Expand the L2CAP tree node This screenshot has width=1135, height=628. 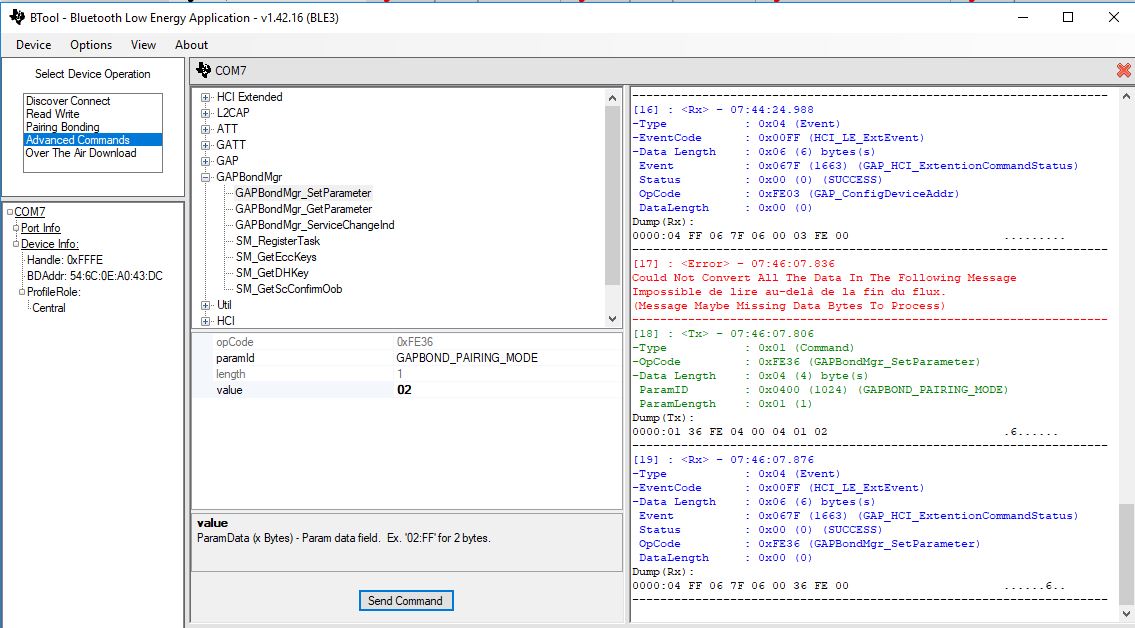(x=206, y=113)
